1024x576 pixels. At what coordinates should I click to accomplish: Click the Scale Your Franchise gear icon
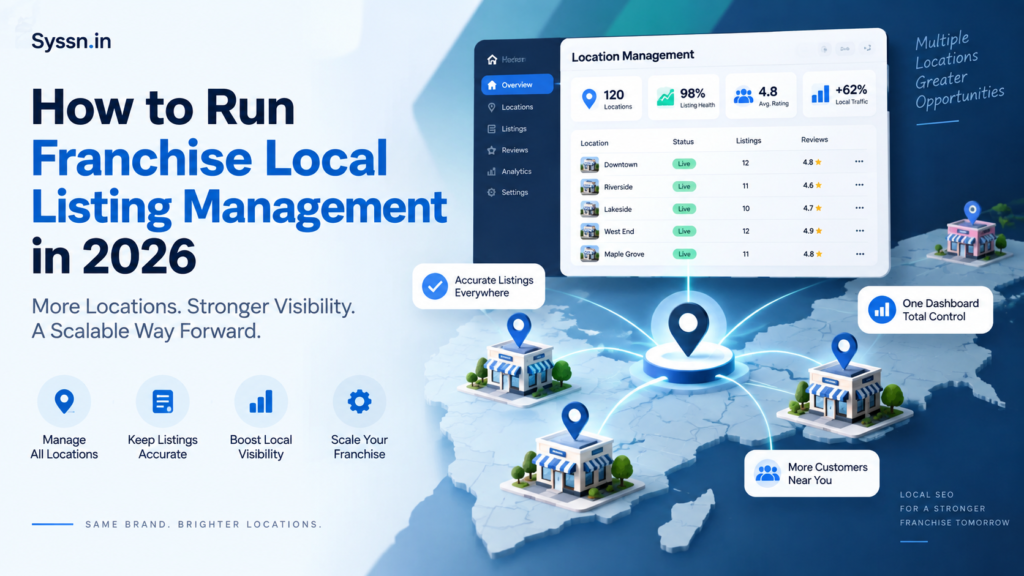point(359,402)
